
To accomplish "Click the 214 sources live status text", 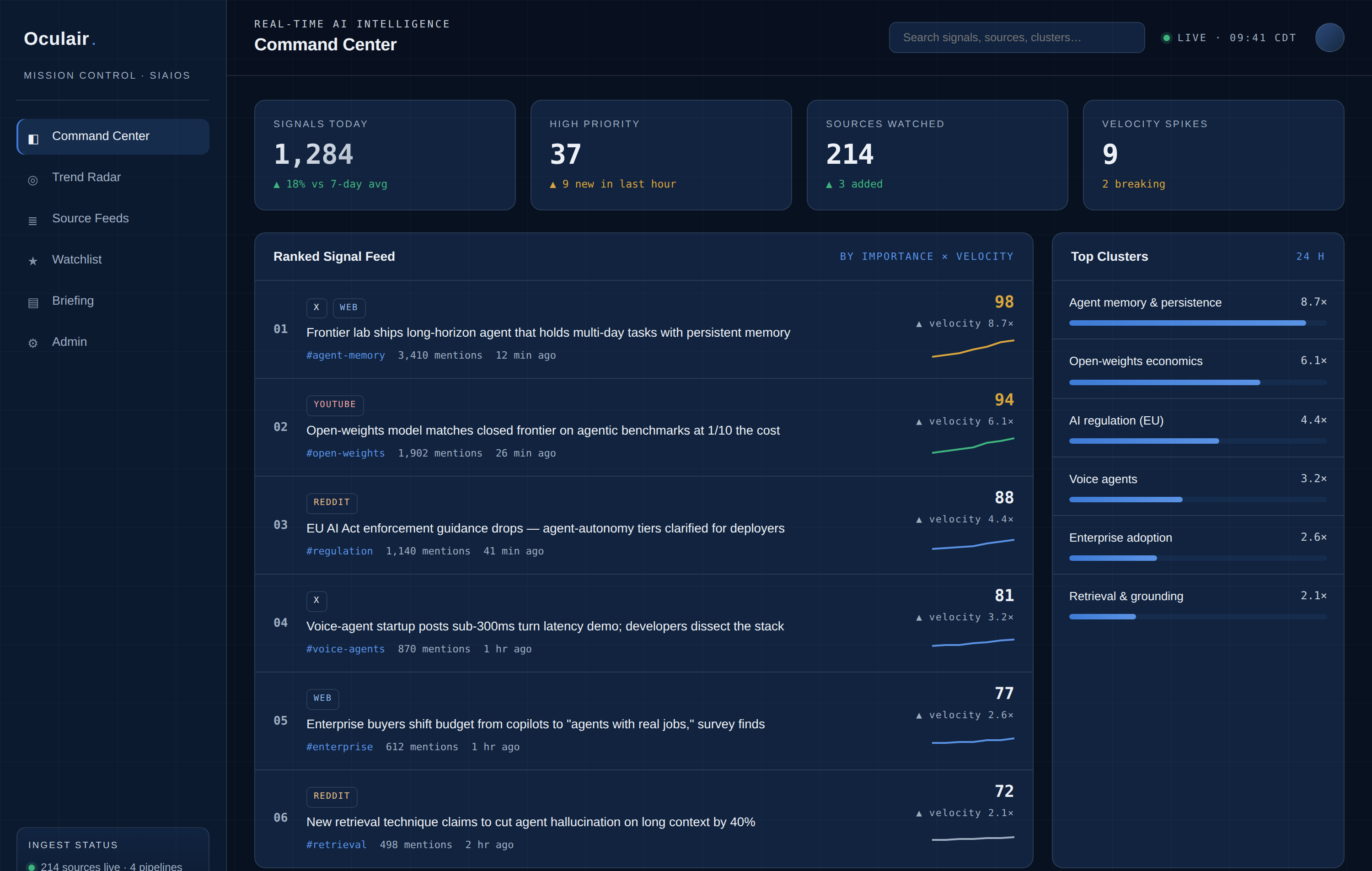I will (x=111, y=866).
